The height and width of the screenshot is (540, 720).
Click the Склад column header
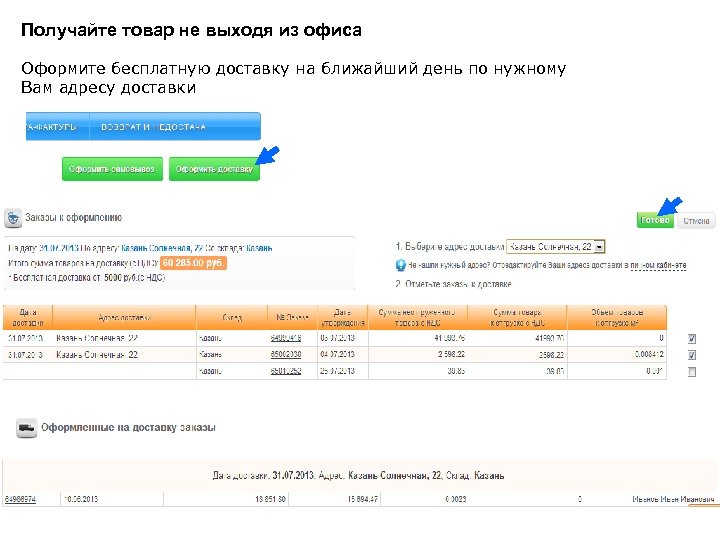point(232,317)
